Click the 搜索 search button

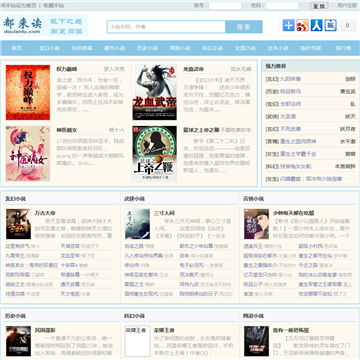point(244,27)
